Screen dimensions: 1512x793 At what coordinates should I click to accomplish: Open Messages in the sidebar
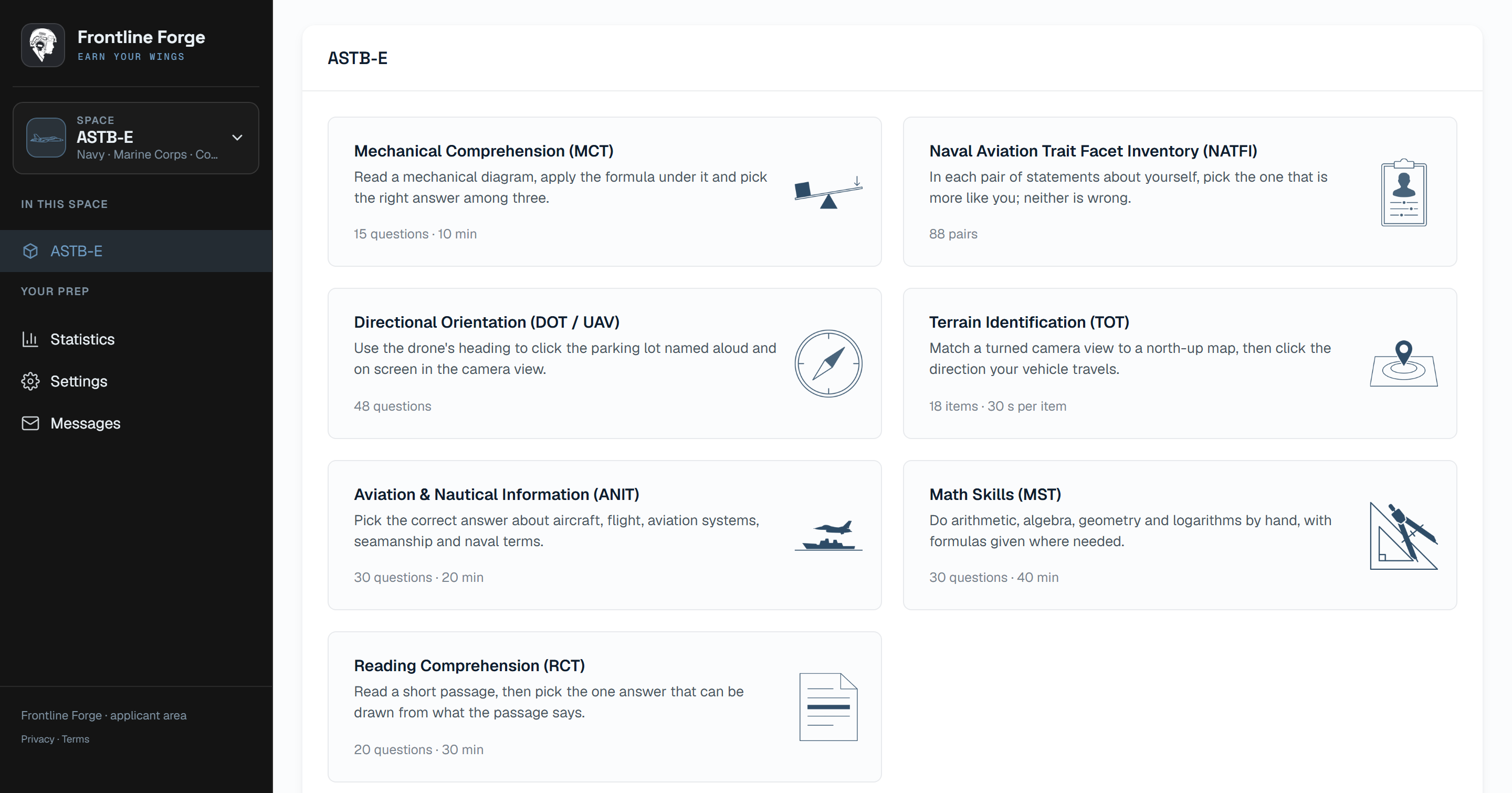point(136,423)
